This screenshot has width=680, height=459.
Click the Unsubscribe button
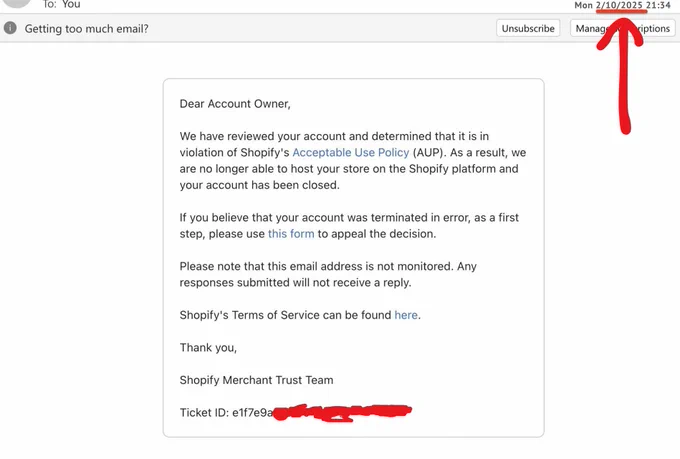[x=528, y=28]
